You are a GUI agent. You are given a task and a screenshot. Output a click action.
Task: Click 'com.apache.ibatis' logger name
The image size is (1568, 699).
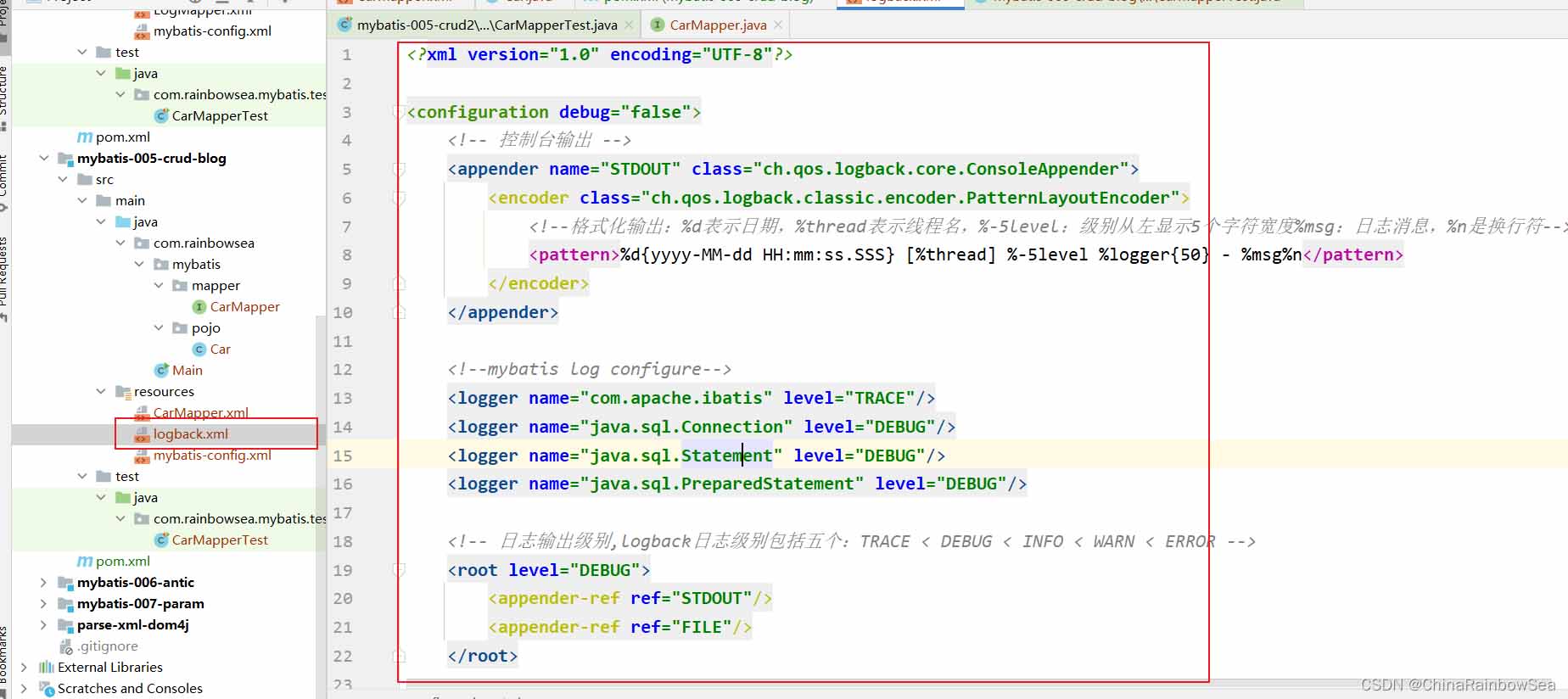tap(676, 399)
